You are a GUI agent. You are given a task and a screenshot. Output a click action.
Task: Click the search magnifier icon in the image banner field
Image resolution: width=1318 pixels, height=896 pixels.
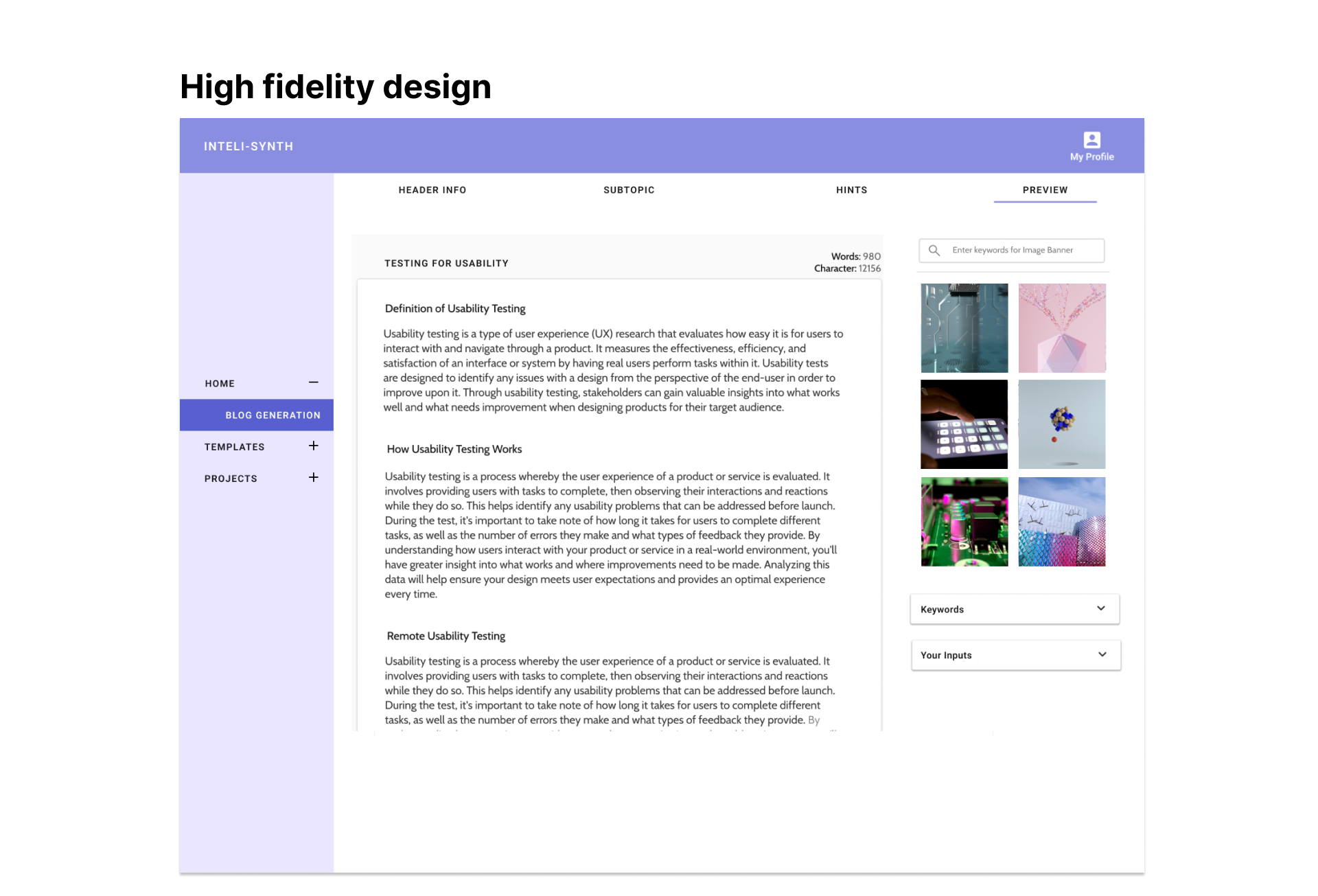coord(935,250)
